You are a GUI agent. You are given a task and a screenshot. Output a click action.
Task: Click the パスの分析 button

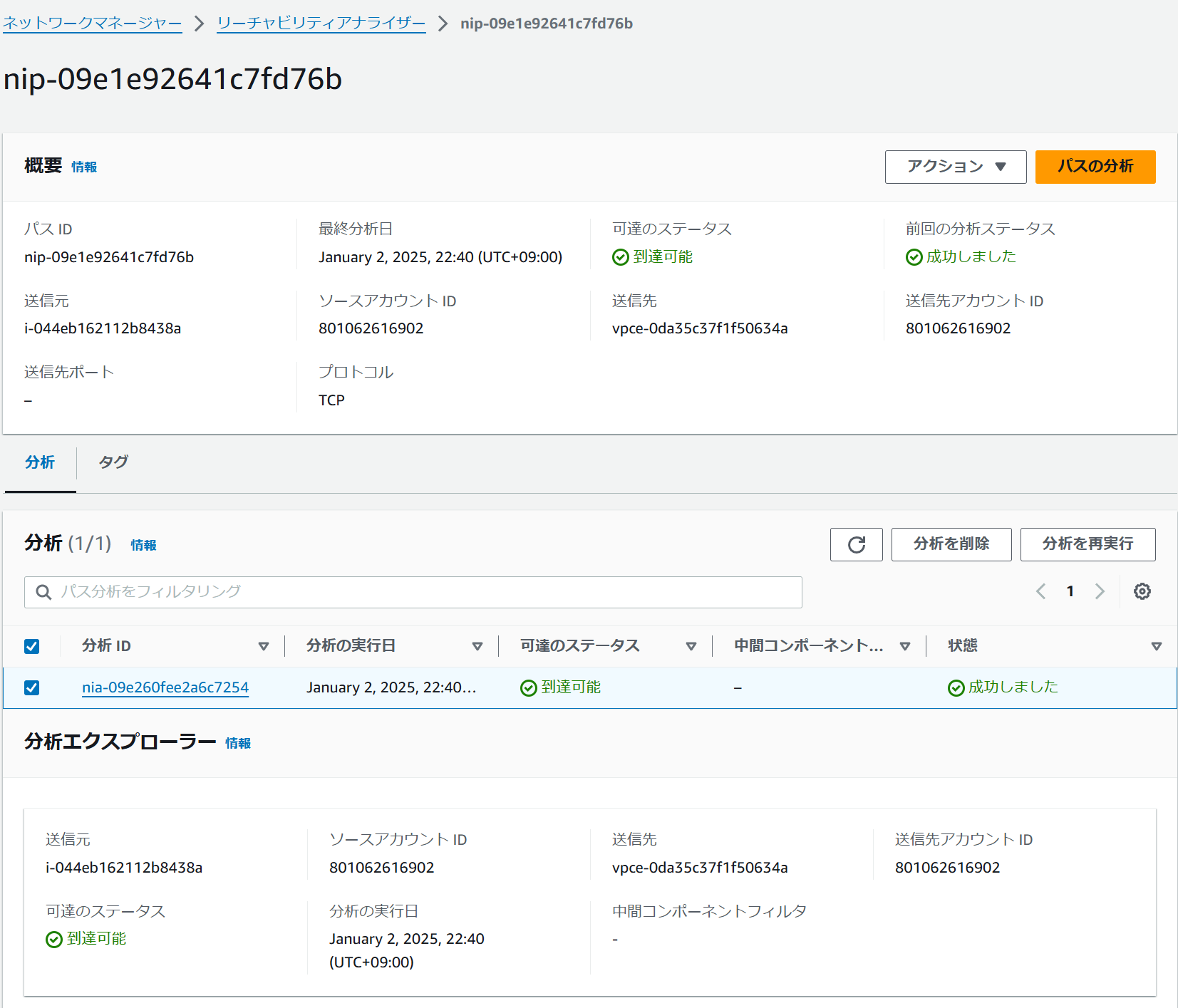pyautogui.click(x=1095, y=167)
